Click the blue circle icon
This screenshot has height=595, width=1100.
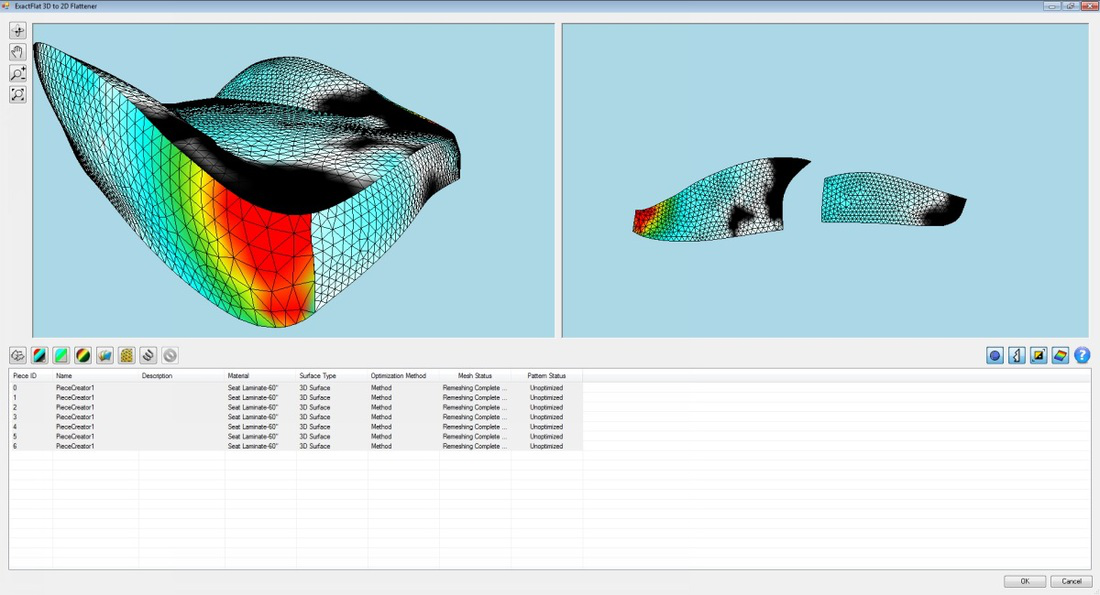(x=995, y=356)
